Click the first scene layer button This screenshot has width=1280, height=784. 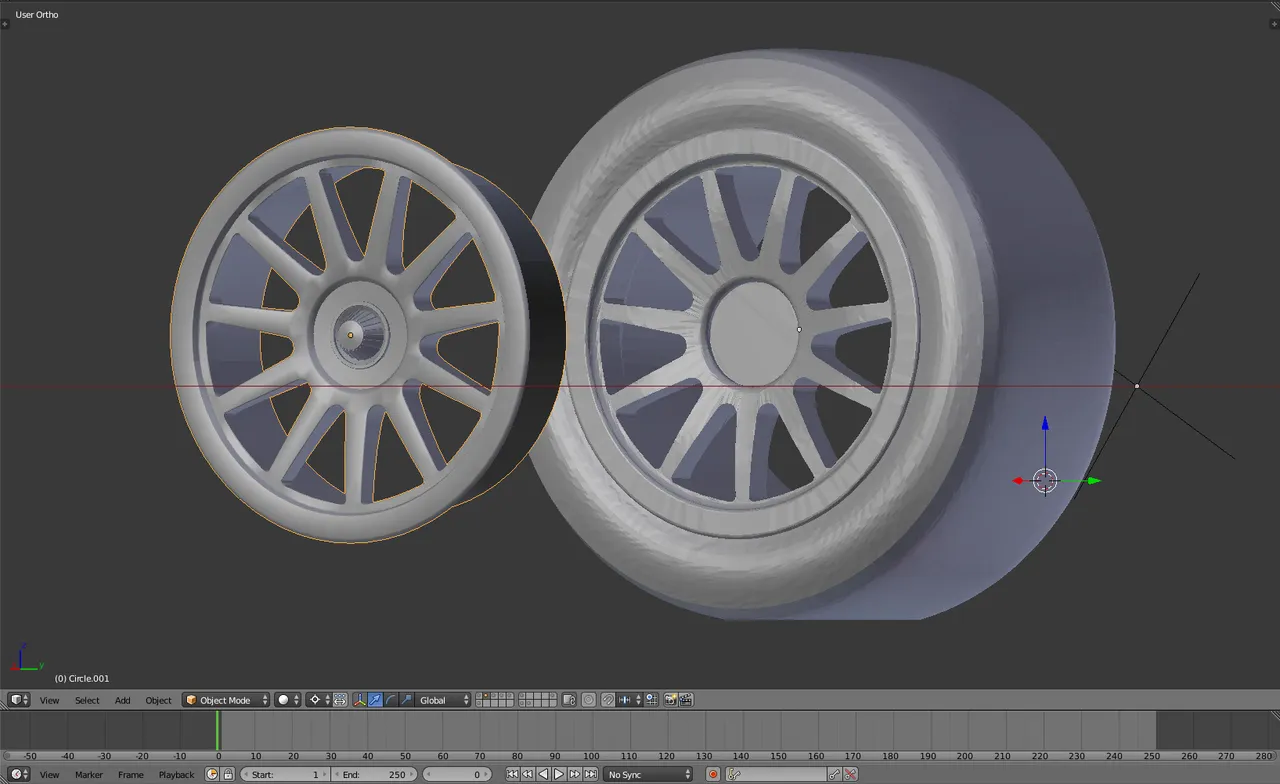click(x=479, y=695)
